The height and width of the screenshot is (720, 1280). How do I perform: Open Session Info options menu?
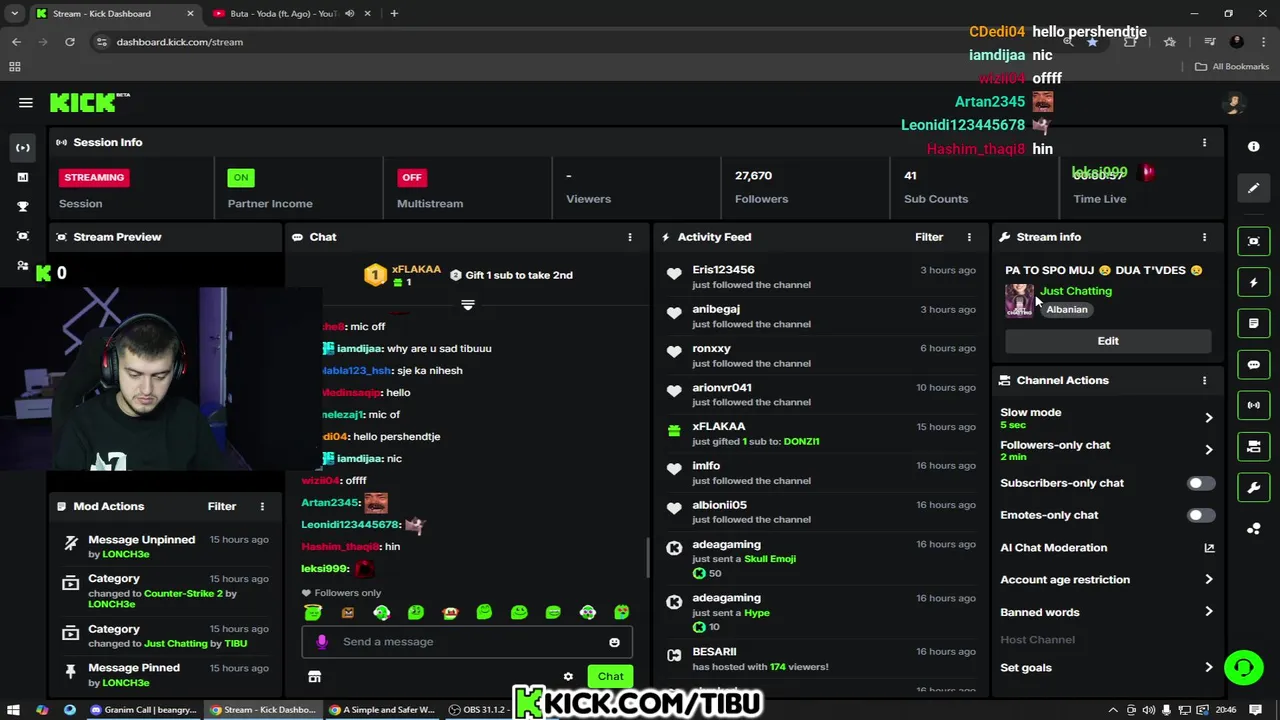[x=1204, y=142]
